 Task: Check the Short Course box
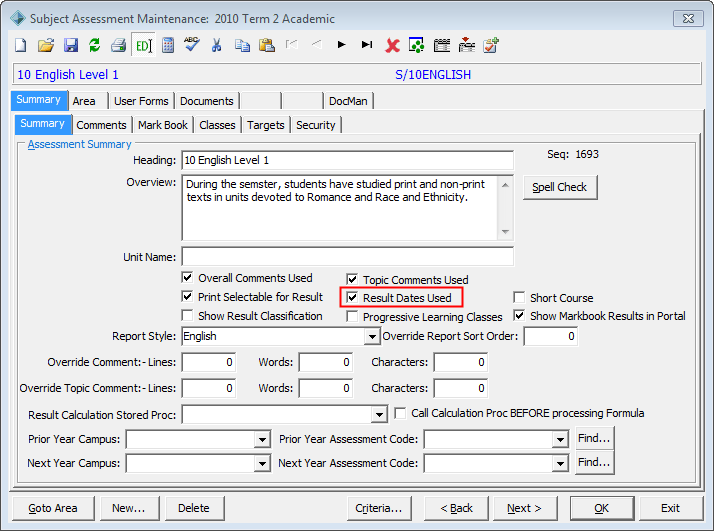(519, 298)
